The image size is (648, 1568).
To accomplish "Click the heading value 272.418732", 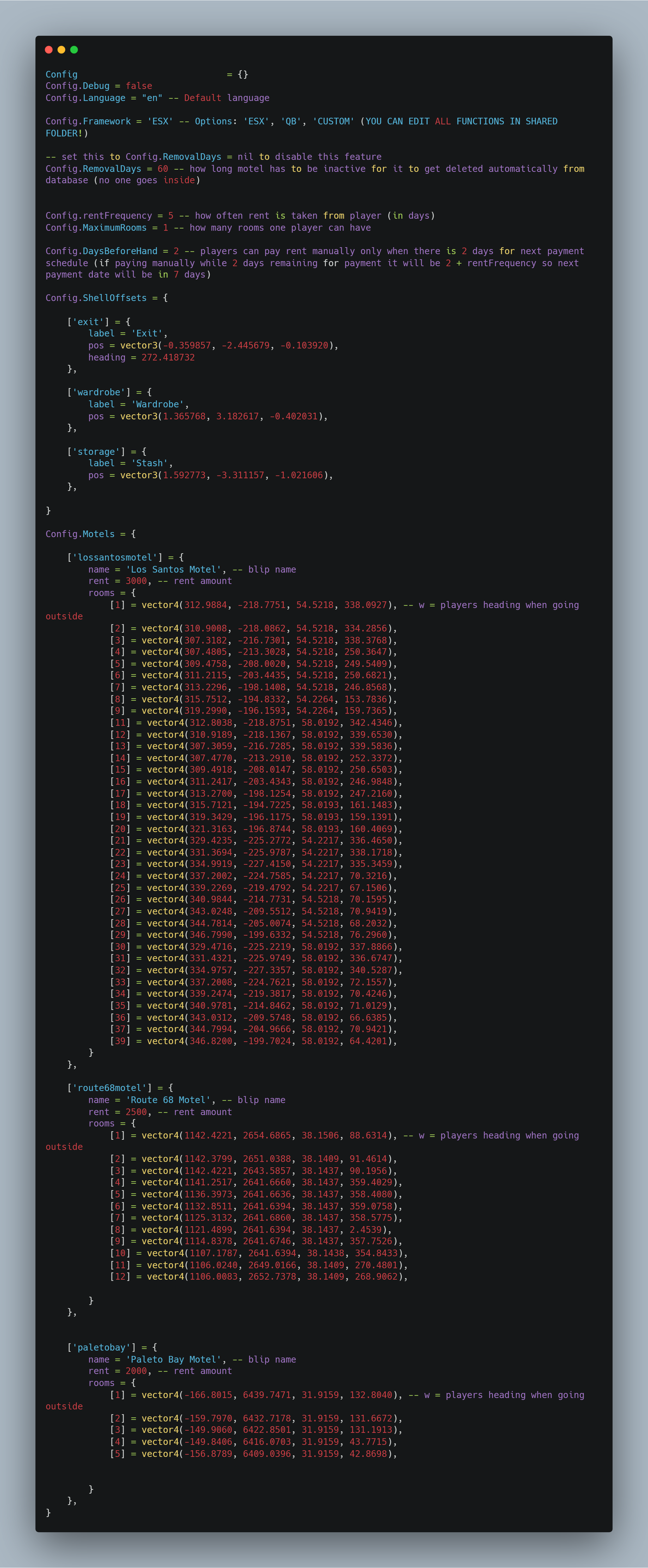I will pyautogui.click(x=168, y=357).
